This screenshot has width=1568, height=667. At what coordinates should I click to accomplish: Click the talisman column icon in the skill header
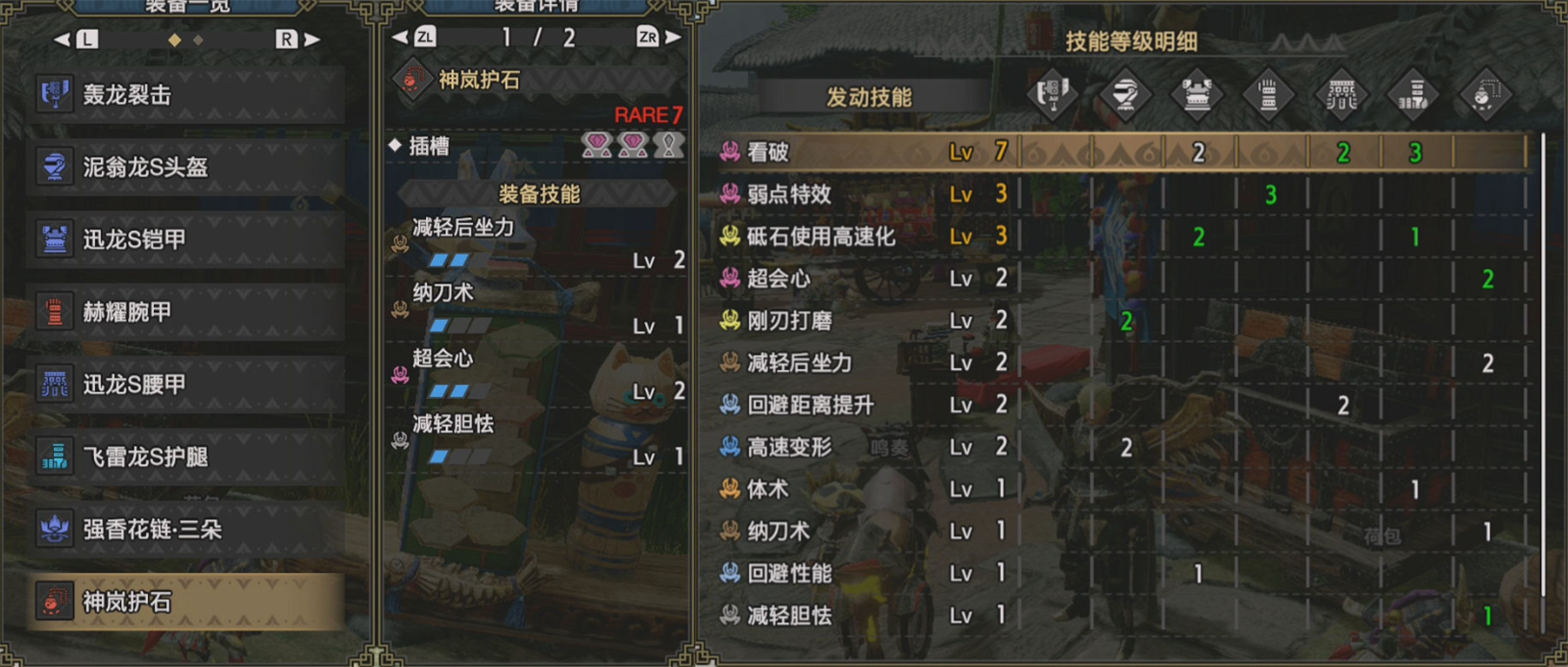[x=1485, y=94]
